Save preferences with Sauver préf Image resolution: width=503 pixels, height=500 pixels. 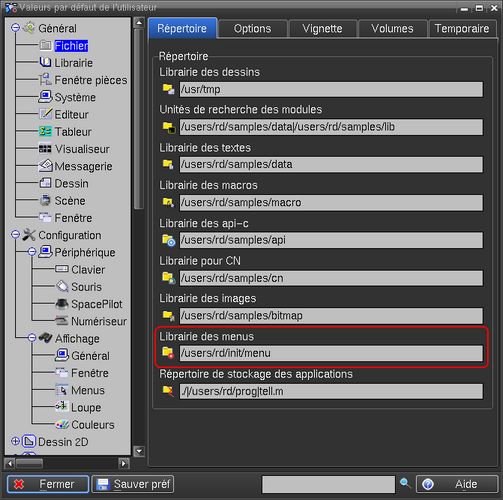pos(133,484)
